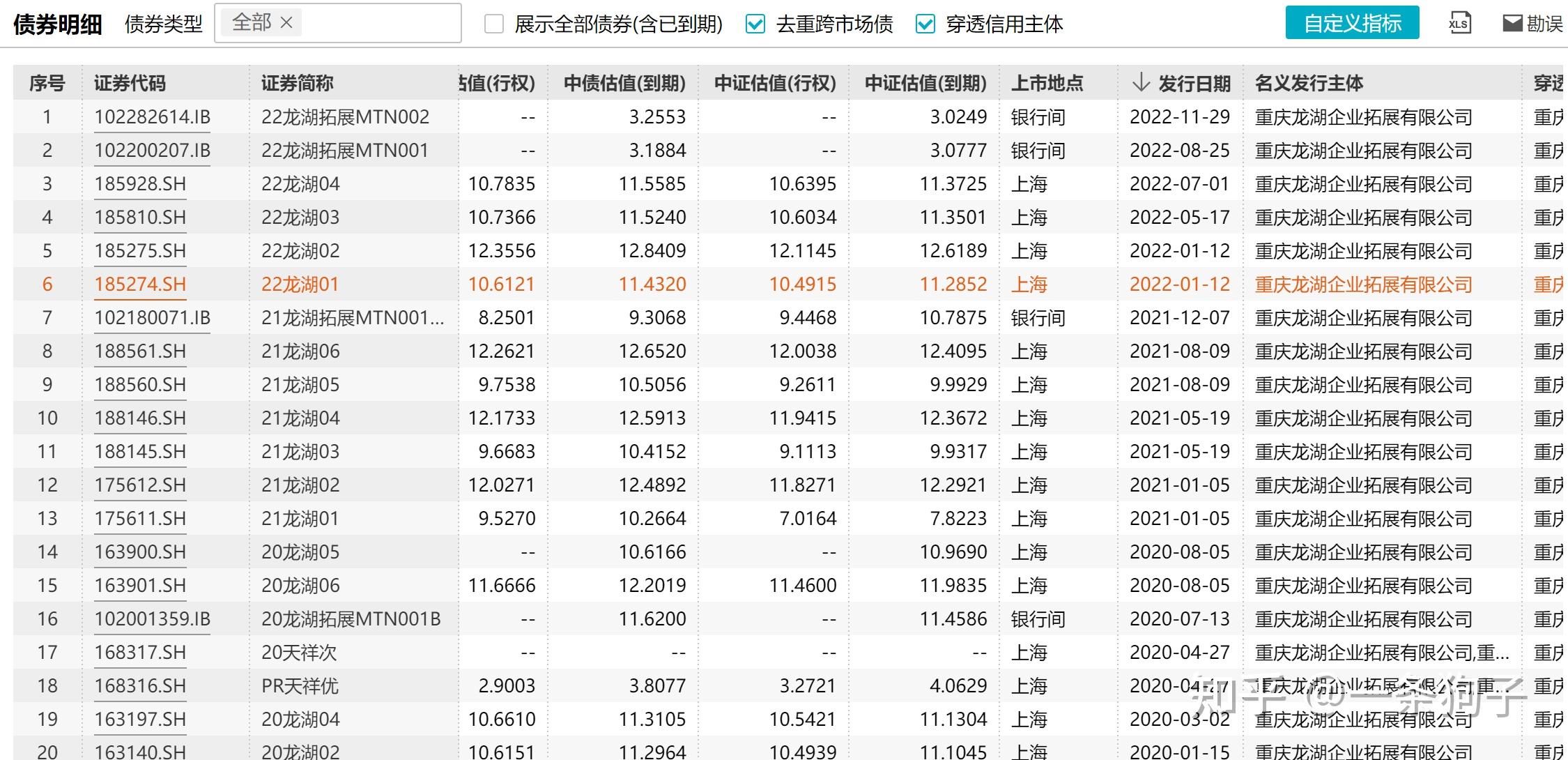Click the 勘误 envelope icon
The image size is (1568, 760).
pyautogui.click(x=1512, y=23)
